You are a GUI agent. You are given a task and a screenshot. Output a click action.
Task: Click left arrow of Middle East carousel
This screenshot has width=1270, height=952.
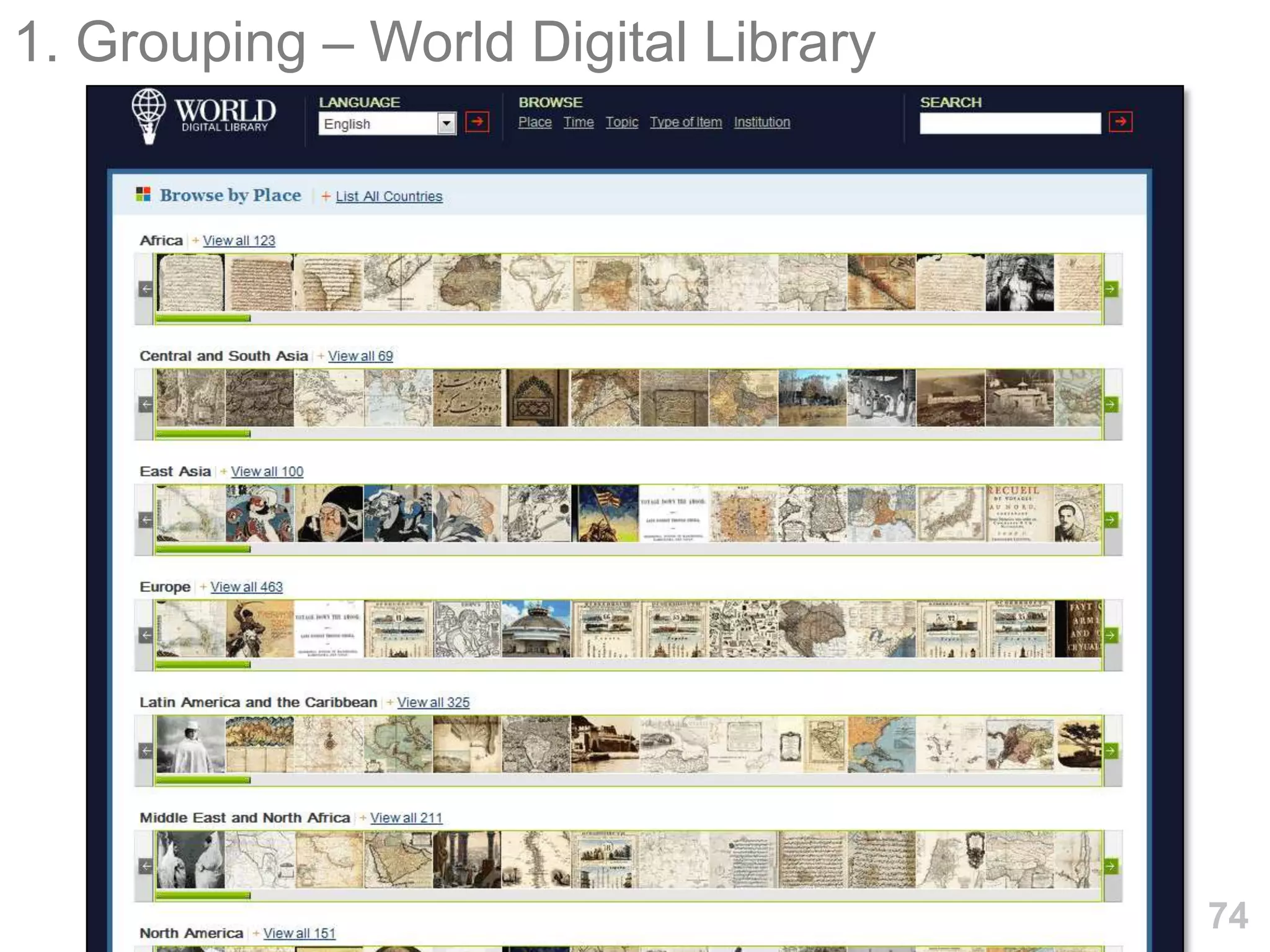click(x=146, y=866)
